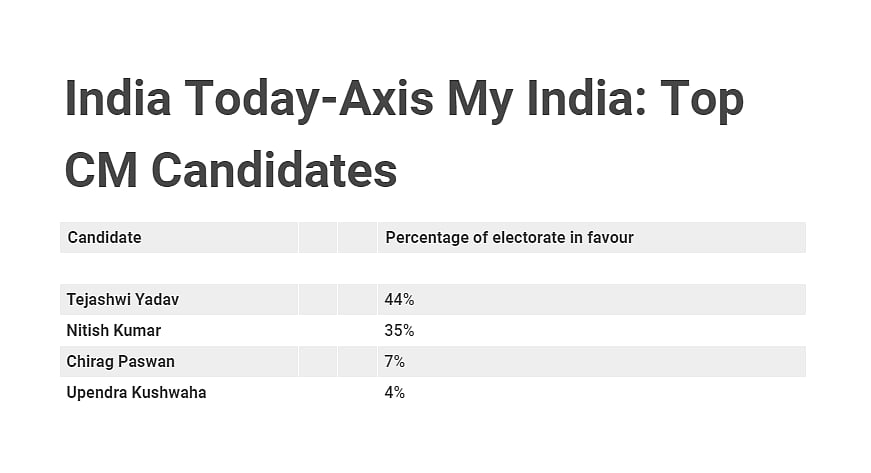Click first empty cell in Tejashwi Yadav row
The height and width of the screenshot is (473, 871).
318,299
